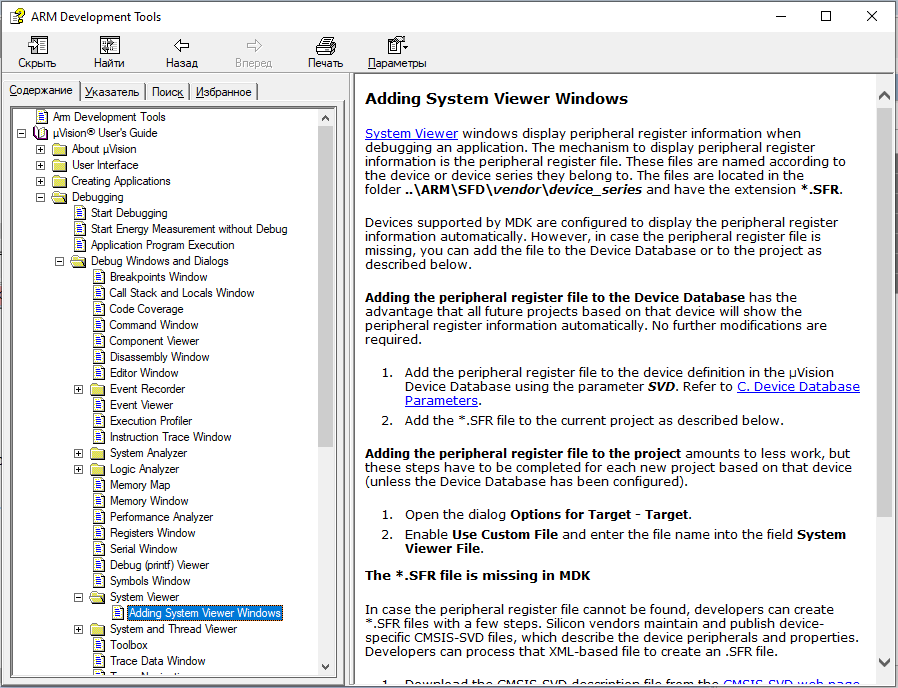Select Registers Window topic in tree
Image resolution: width=898 pixels, height=688 pixels.
(152, 533)
